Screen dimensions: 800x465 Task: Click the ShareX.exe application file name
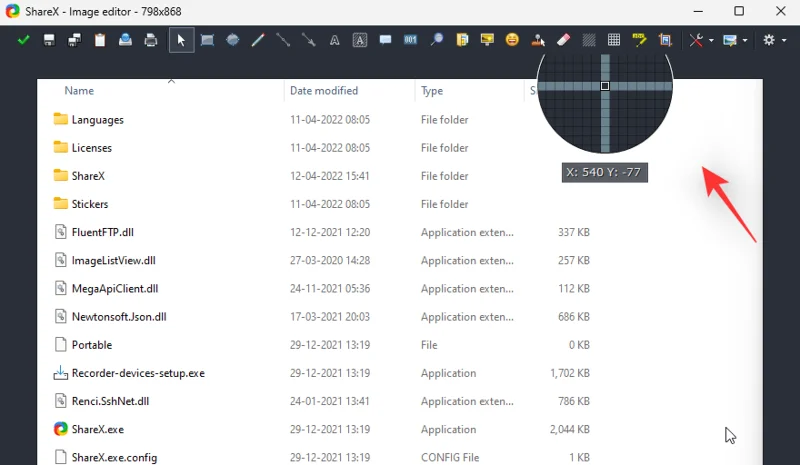(x=98, y=429)
